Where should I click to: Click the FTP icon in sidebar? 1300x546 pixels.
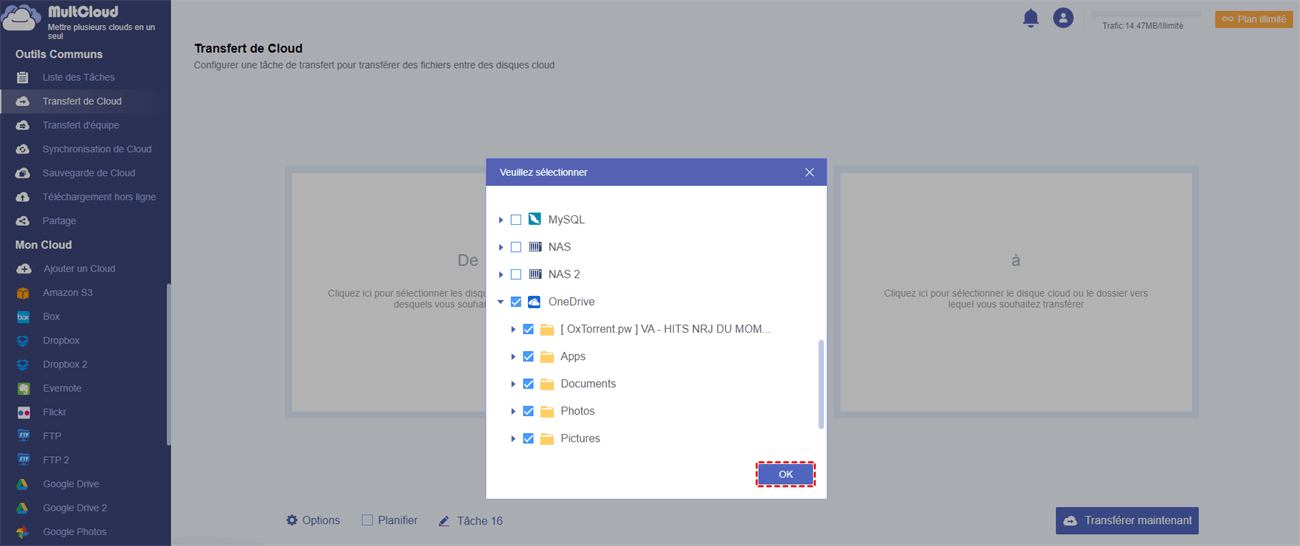23,436
